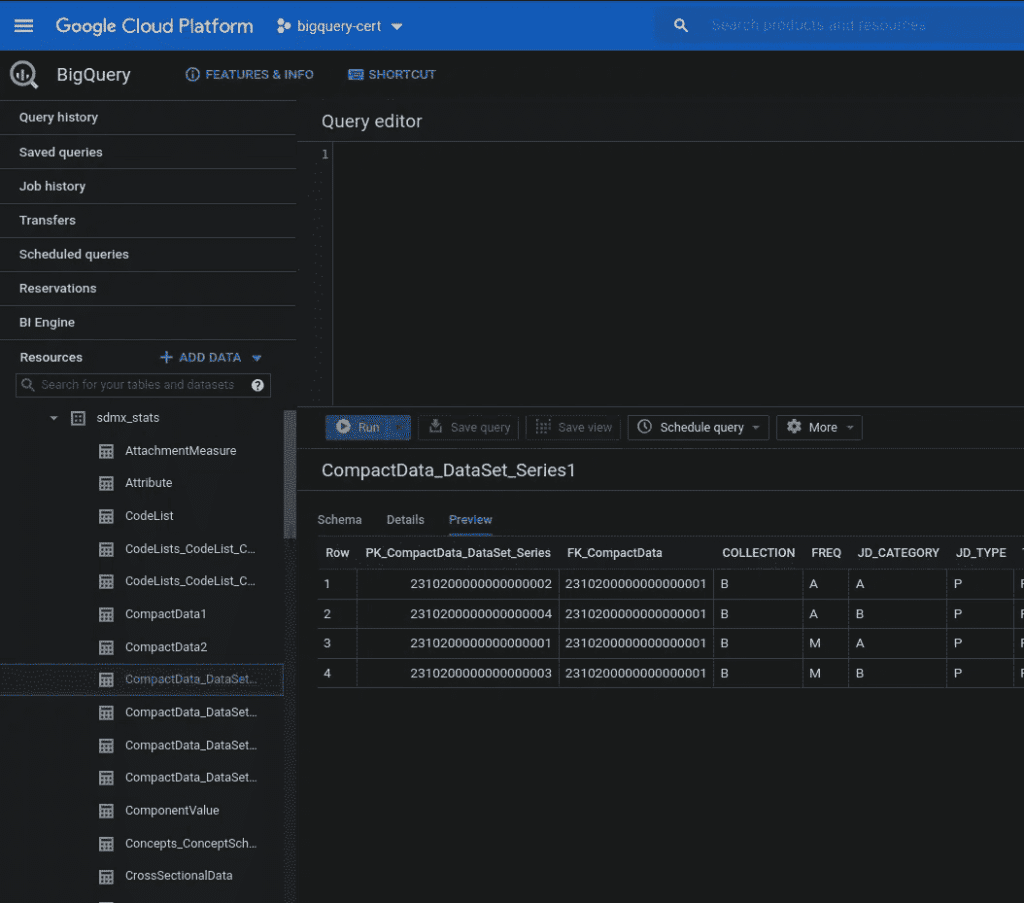
Task: Click the table icon beside Attribute
Action: [106, 483]
